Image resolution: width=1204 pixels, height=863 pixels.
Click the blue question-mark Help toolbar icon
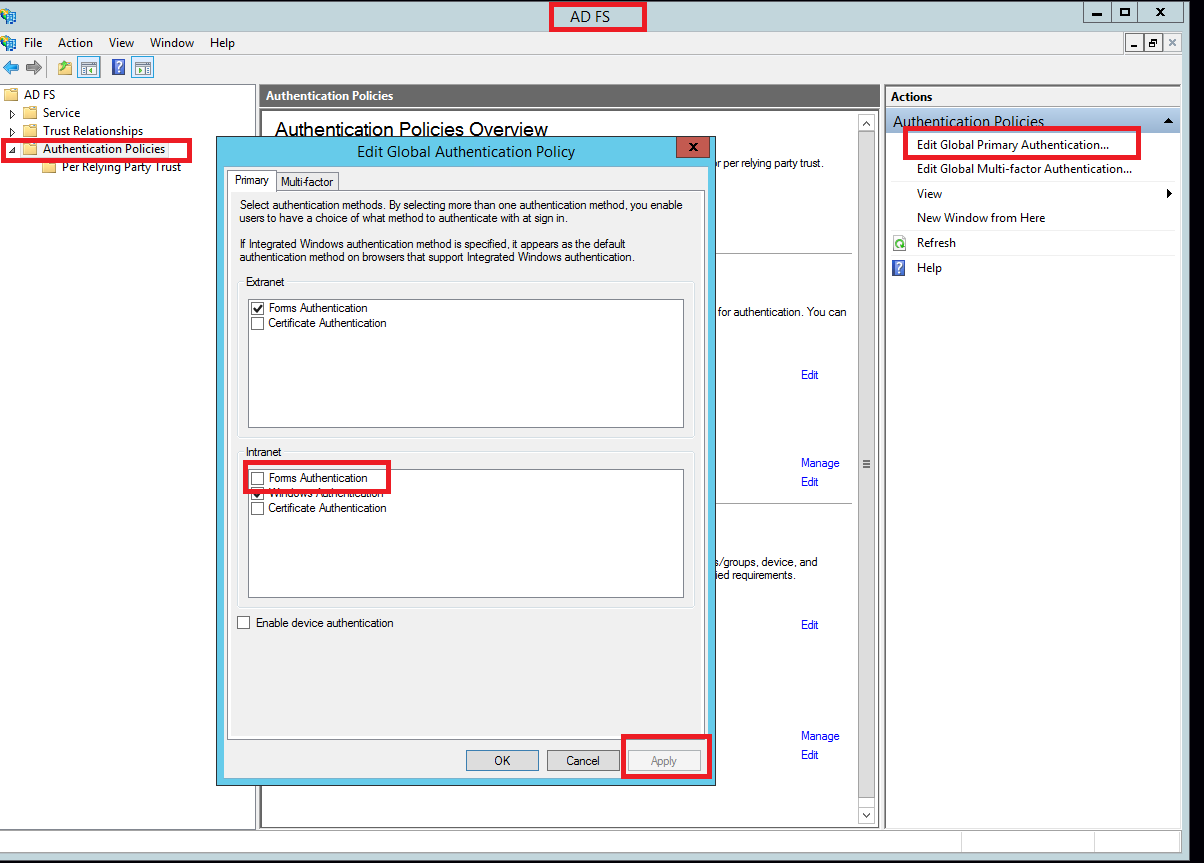coord(118,67)
